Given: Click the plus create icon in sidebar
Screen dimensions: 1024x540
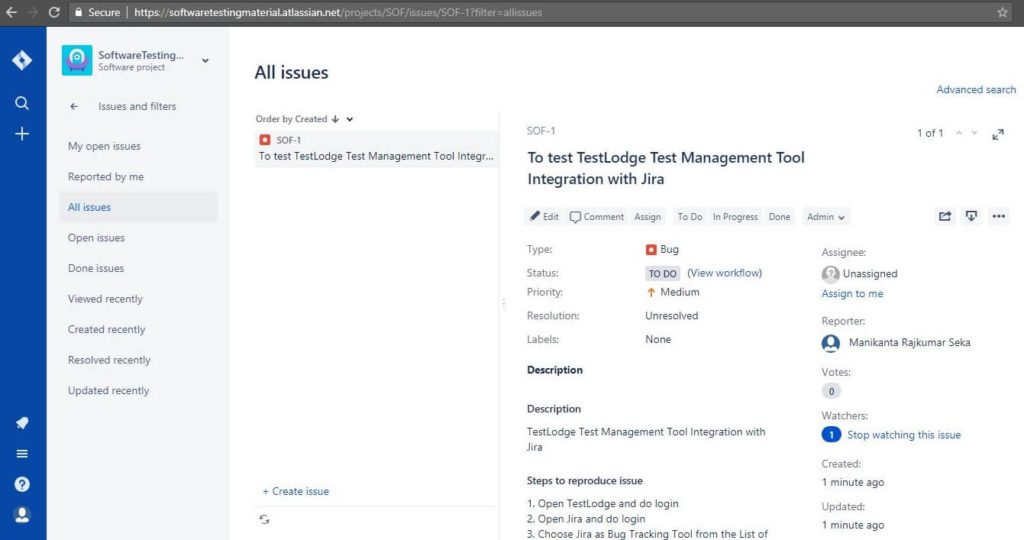Looking at the screenshot, I should pos(22,134).
